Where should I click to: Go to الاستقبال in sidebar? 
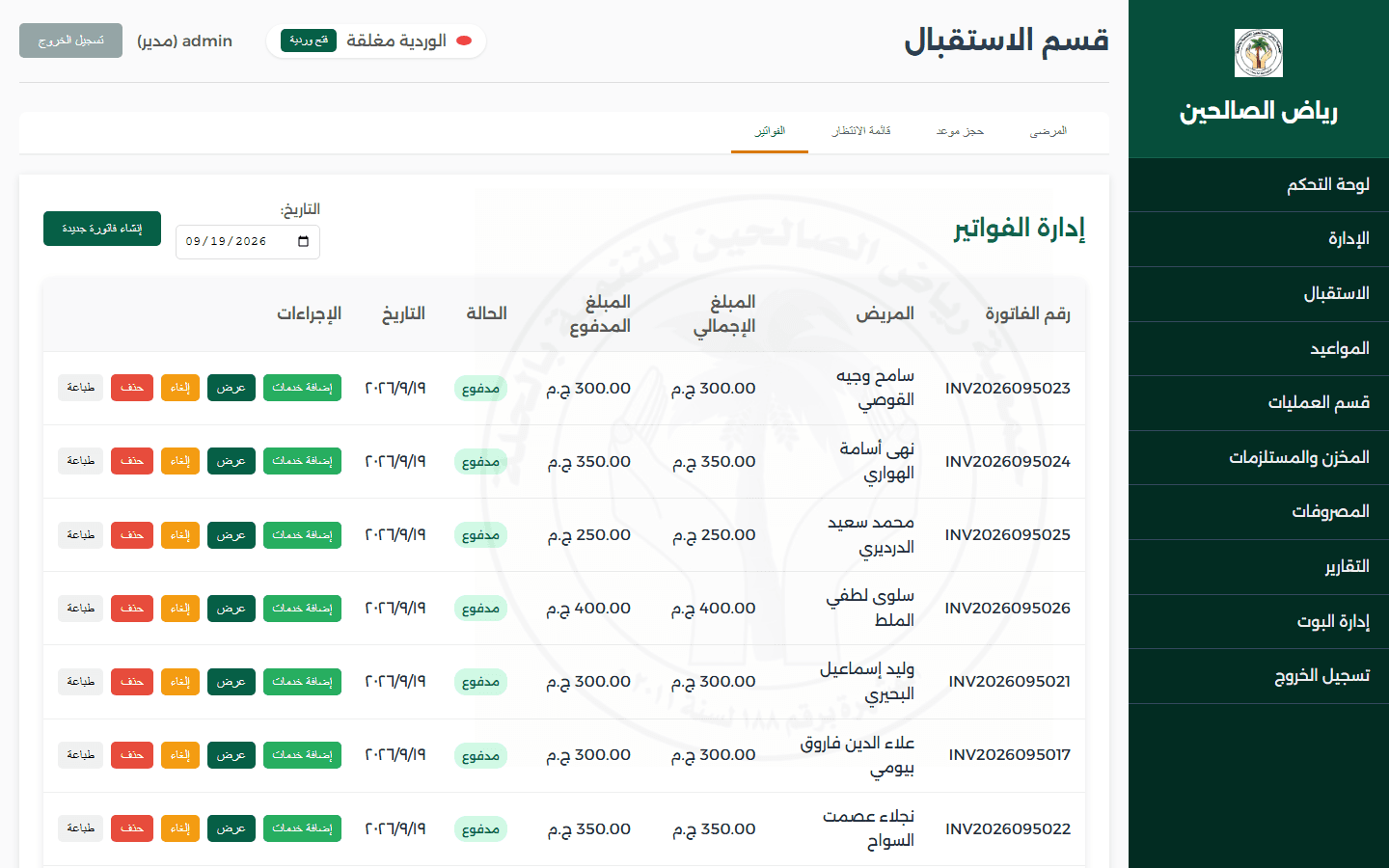[x=1259, y=294]
